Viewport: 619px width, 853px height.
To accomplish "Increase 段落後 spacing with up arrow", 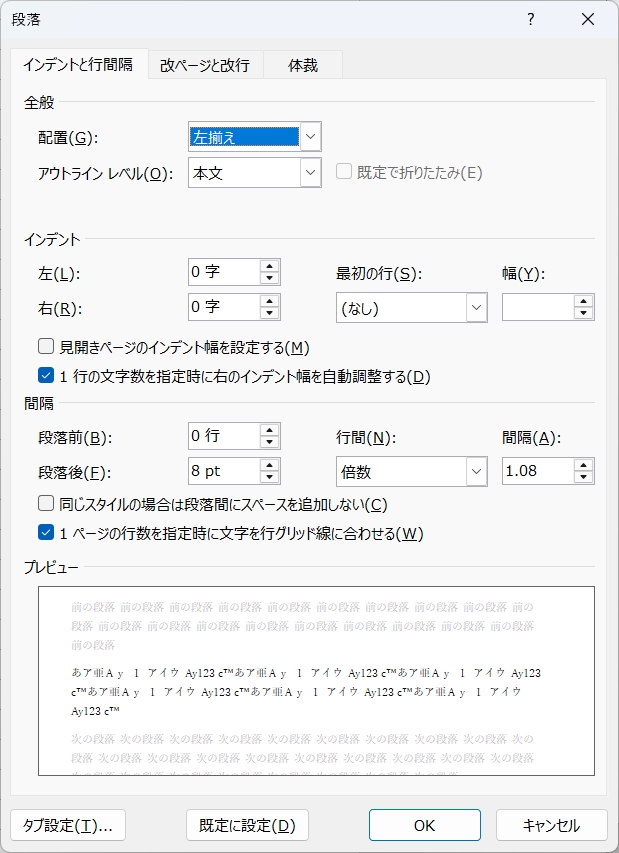I will pyautogui.click(x=269, y=465).
